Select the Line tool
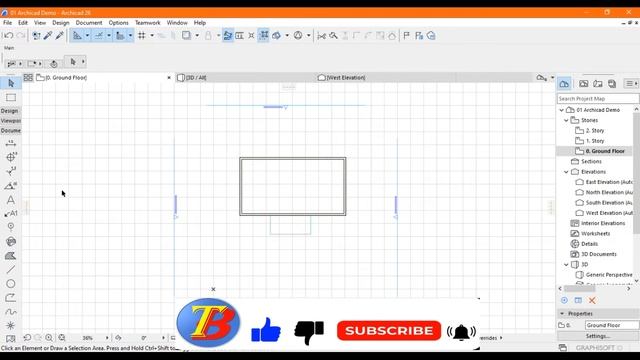640x360 pixels. coord(11,269)
